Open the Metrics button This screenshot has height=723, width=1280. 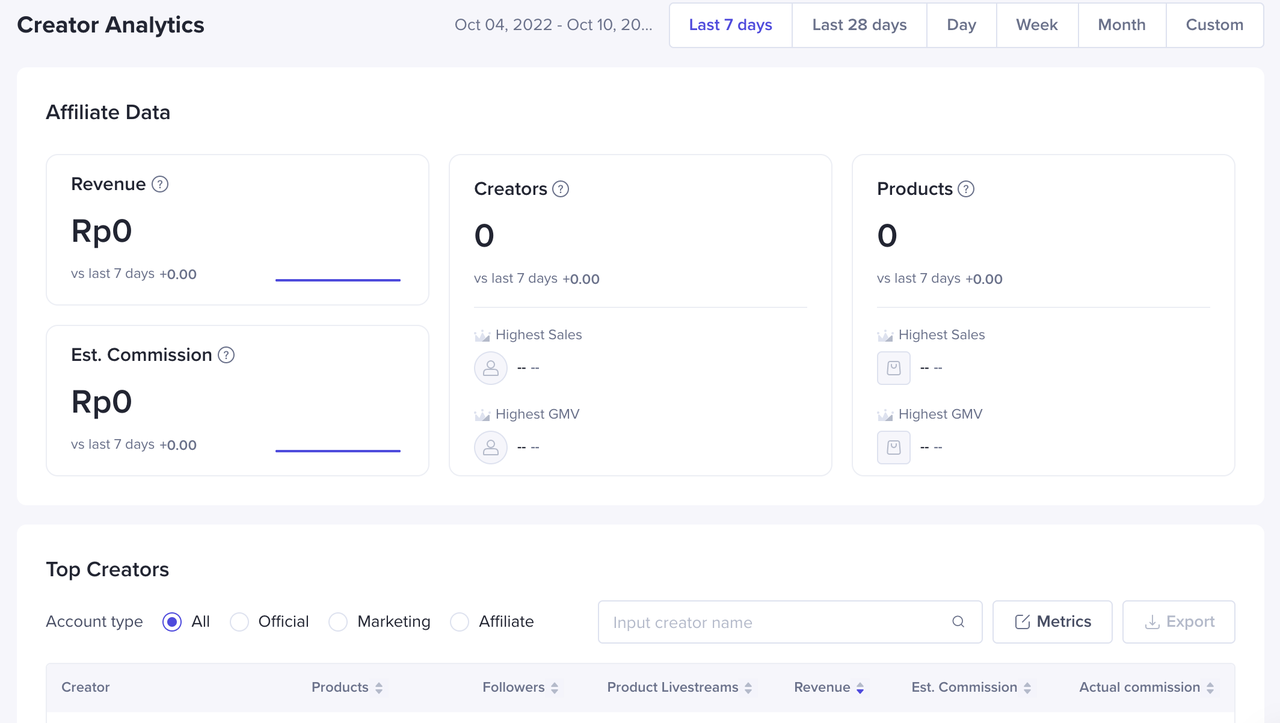[1052, 622]
